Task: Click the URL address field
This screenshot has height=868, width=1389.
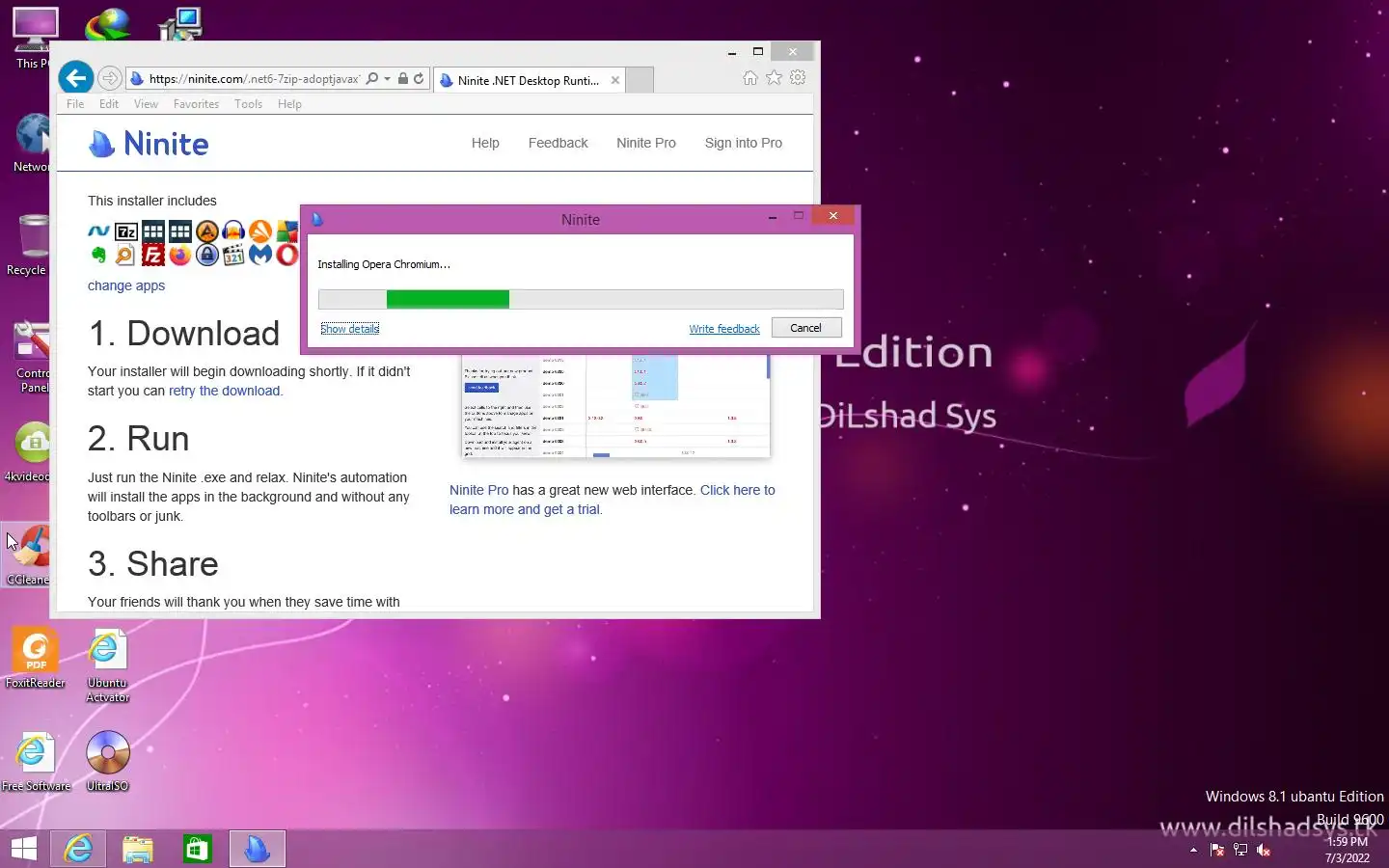Action: click(254, 79)
